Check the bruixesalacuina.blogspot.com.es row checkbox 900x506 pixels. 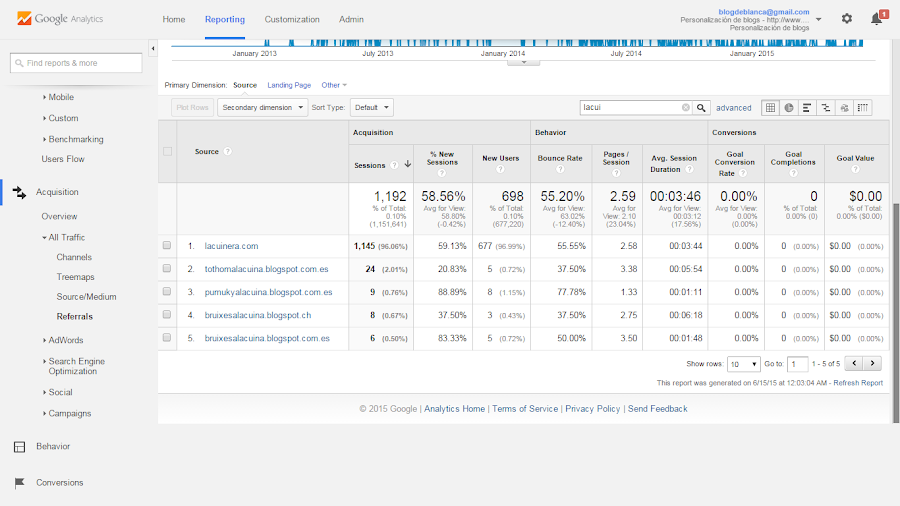[x=167, y=337]
